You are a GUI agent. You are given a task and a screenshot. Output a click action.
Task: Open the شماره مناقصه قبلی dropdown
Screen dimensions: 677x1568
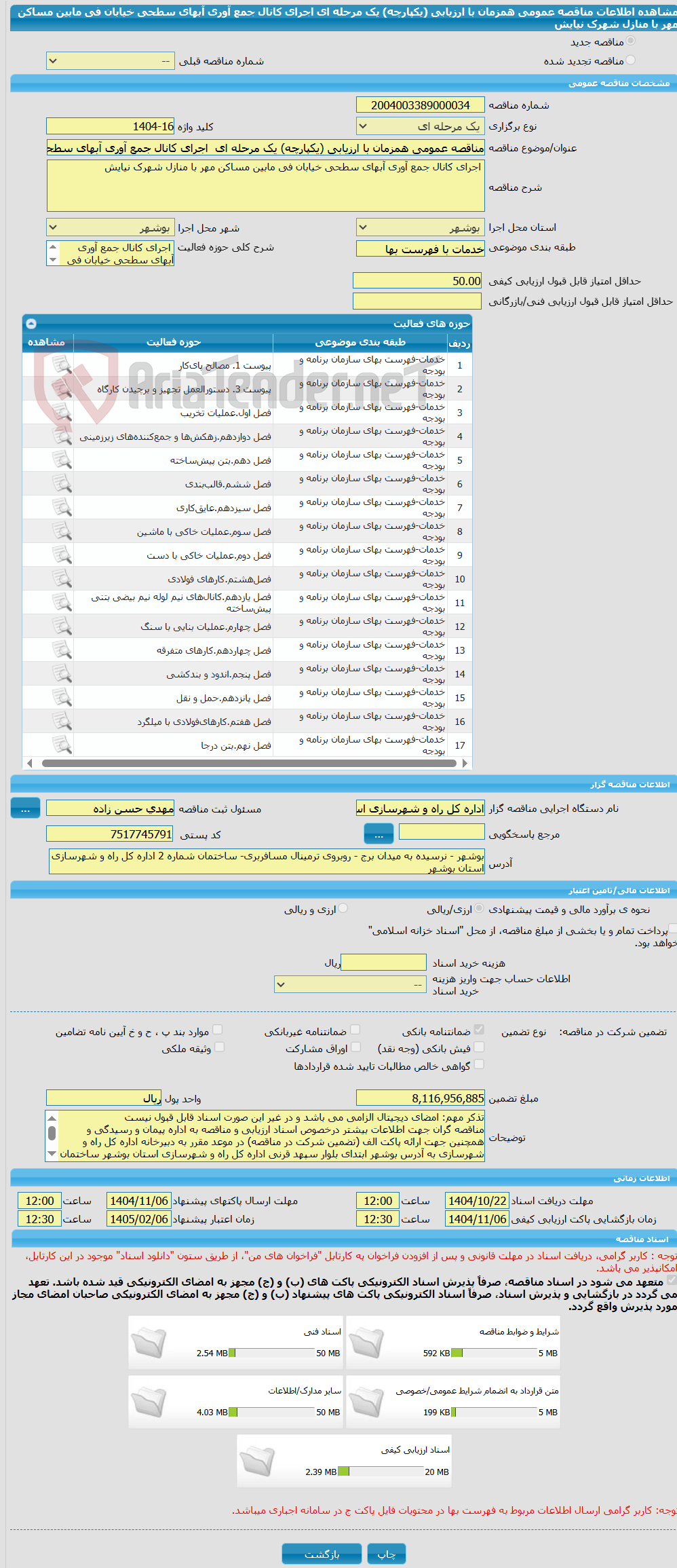click(111, 61)
